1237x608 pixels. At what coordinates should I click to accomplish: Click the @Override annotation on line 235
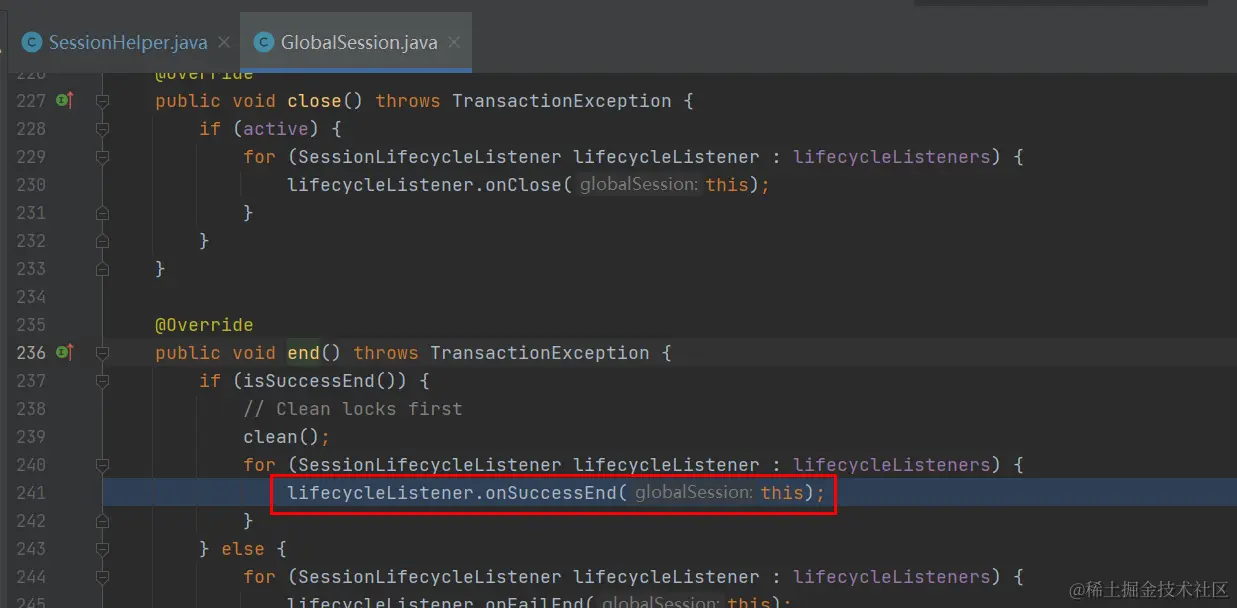click(x=204, y=325)
